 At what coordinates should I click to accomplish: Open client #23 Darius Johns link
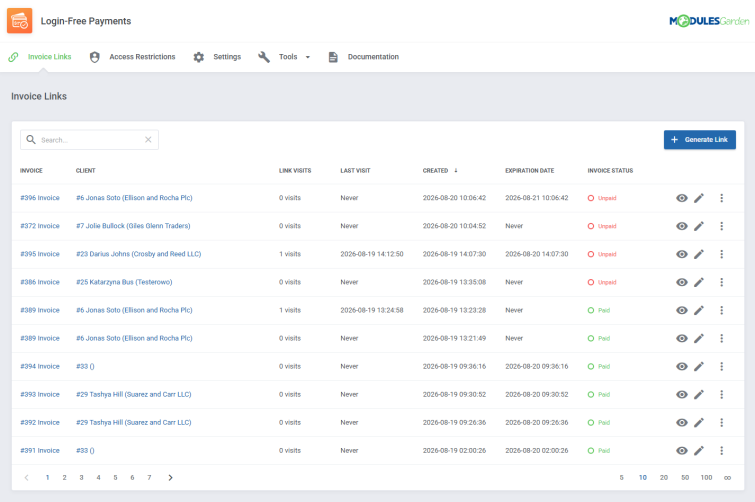pos(139,254)
